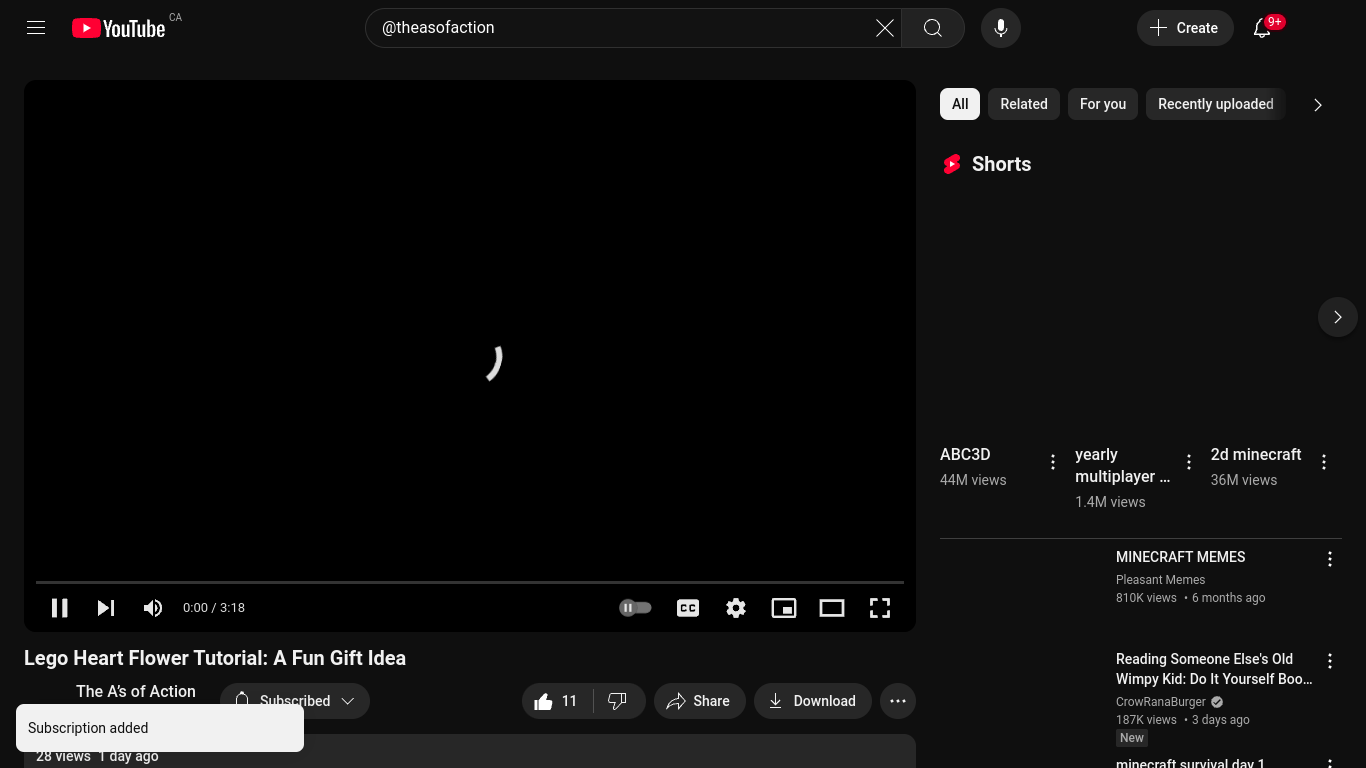Enter full screen mode
Viewport: 1366px width, 768px height.
[880, 608]
